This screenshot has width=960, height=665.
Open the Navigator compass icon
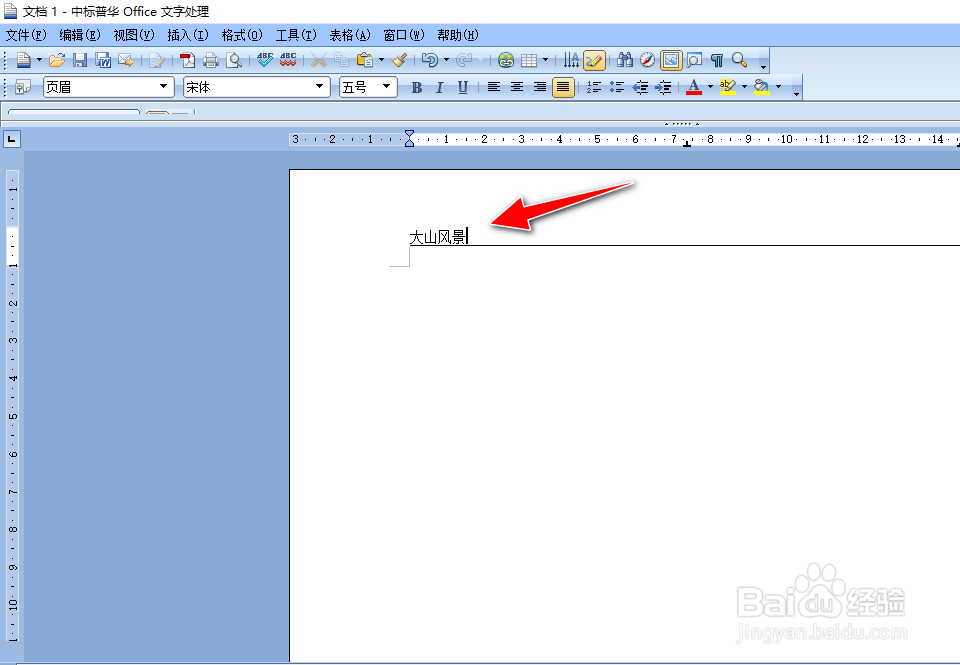pyautogui.click(x=648, y=60)
